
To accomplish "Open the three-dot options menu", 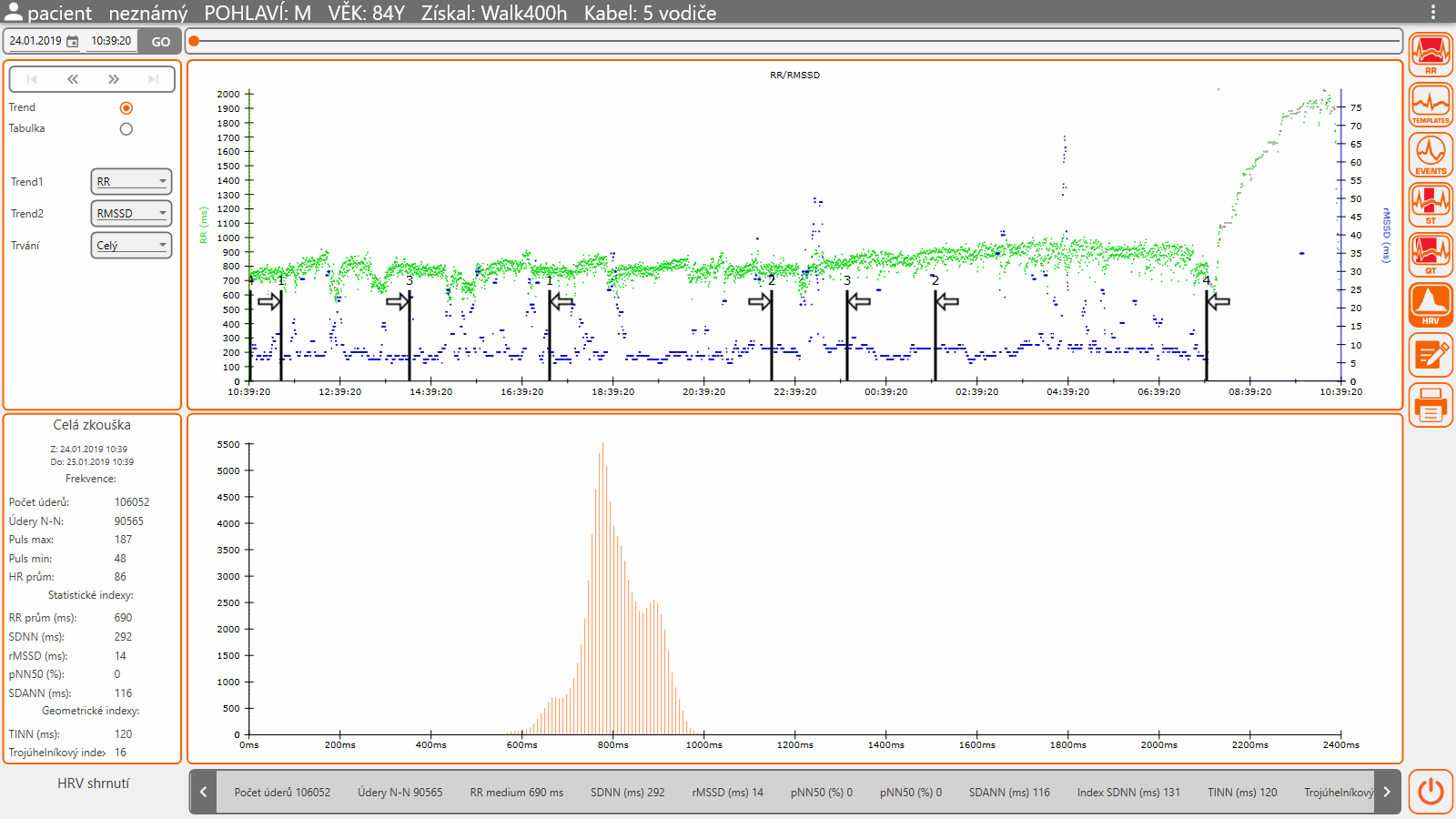I will pyautogui.click(x=1433, y=12).
